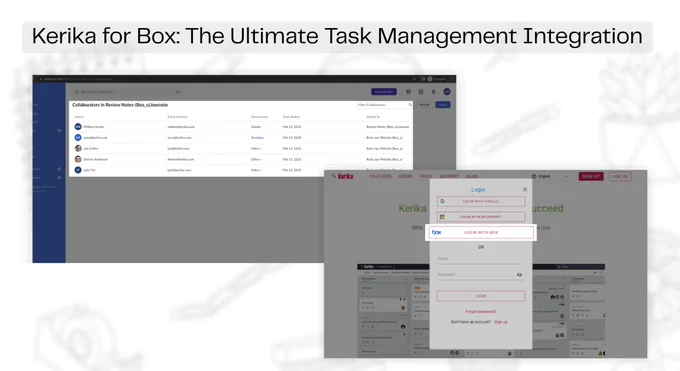Follow the Sign up link in Login dialog
Screen dimensions: 680x371
(x=501, y=322)
